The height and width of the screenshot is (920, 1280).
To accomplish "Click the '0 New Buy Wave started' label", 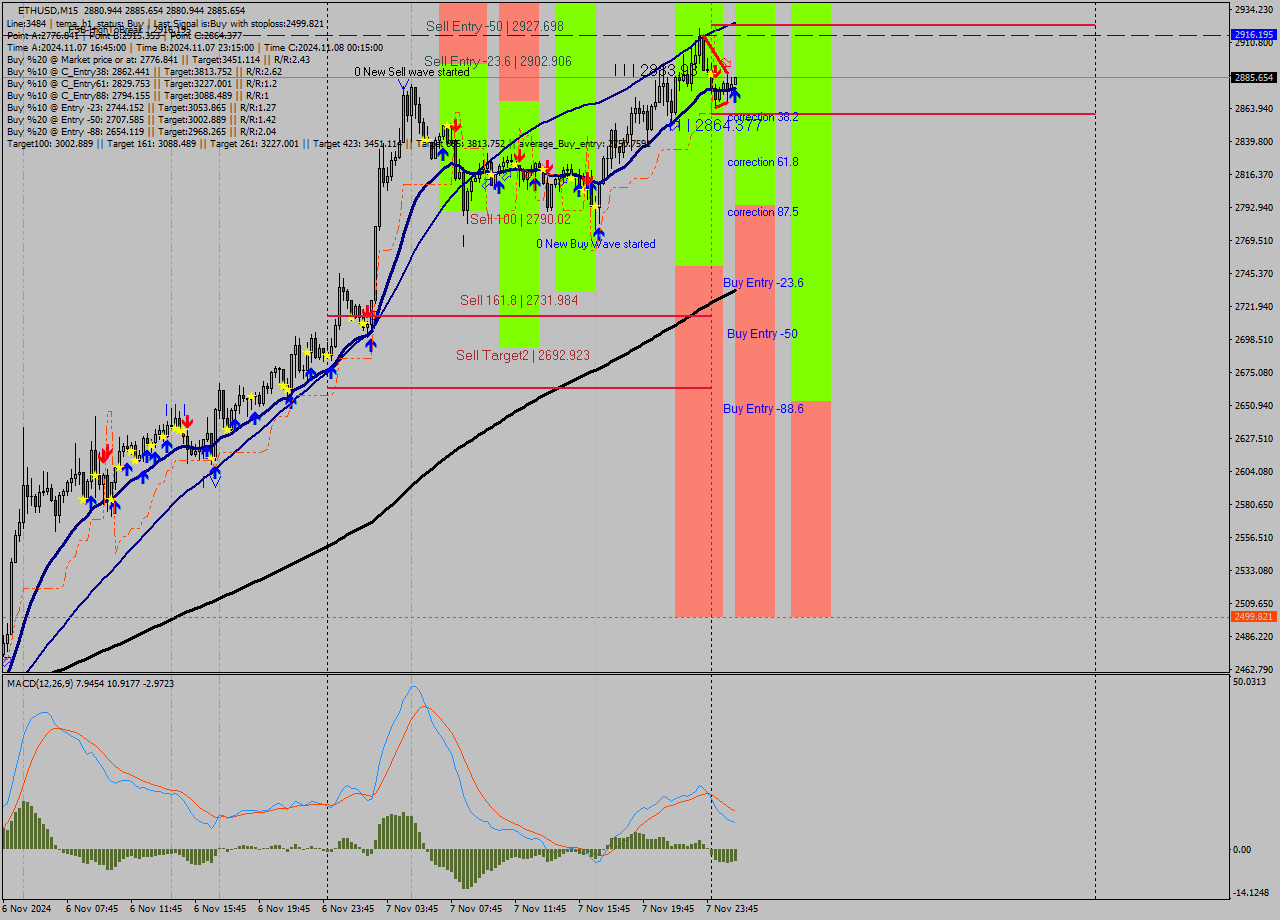I will [596, 244].
